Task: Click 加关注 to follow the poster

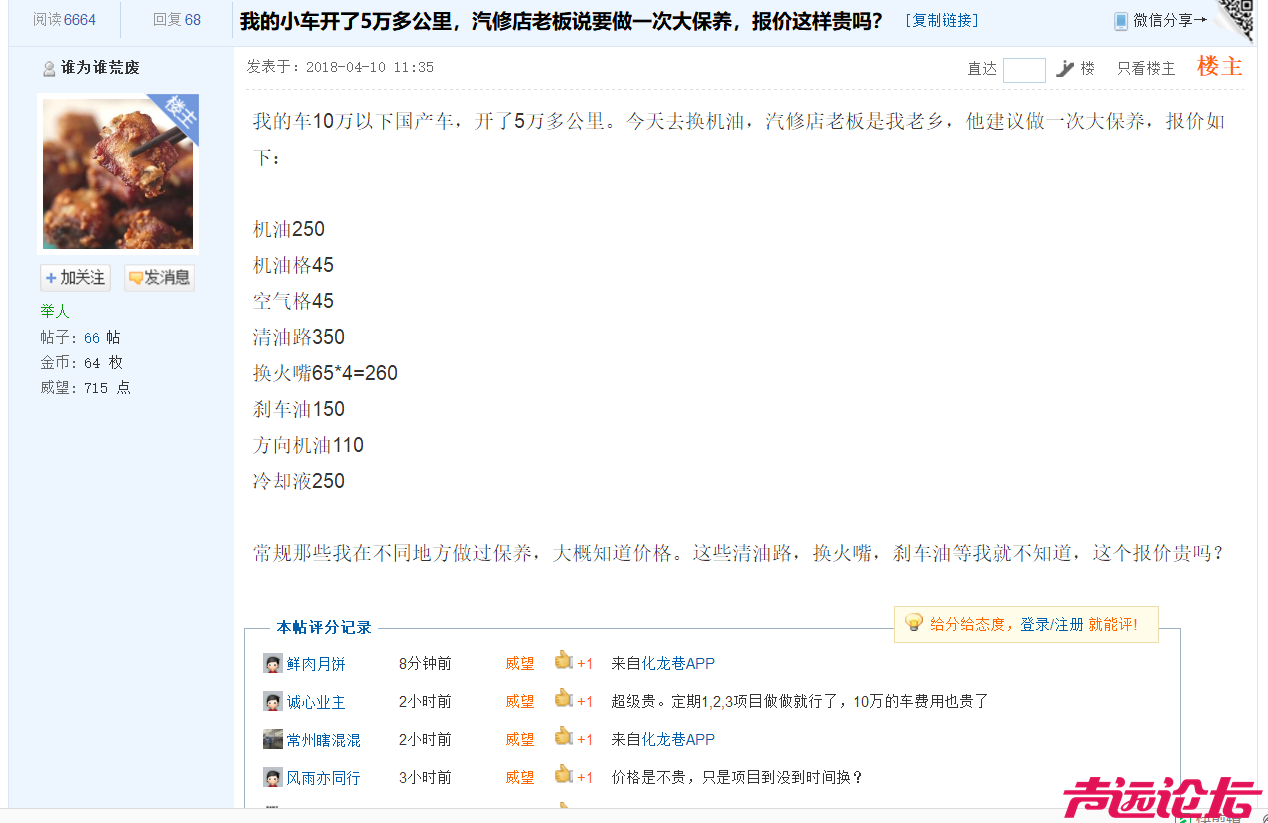Action: point(74,277)
